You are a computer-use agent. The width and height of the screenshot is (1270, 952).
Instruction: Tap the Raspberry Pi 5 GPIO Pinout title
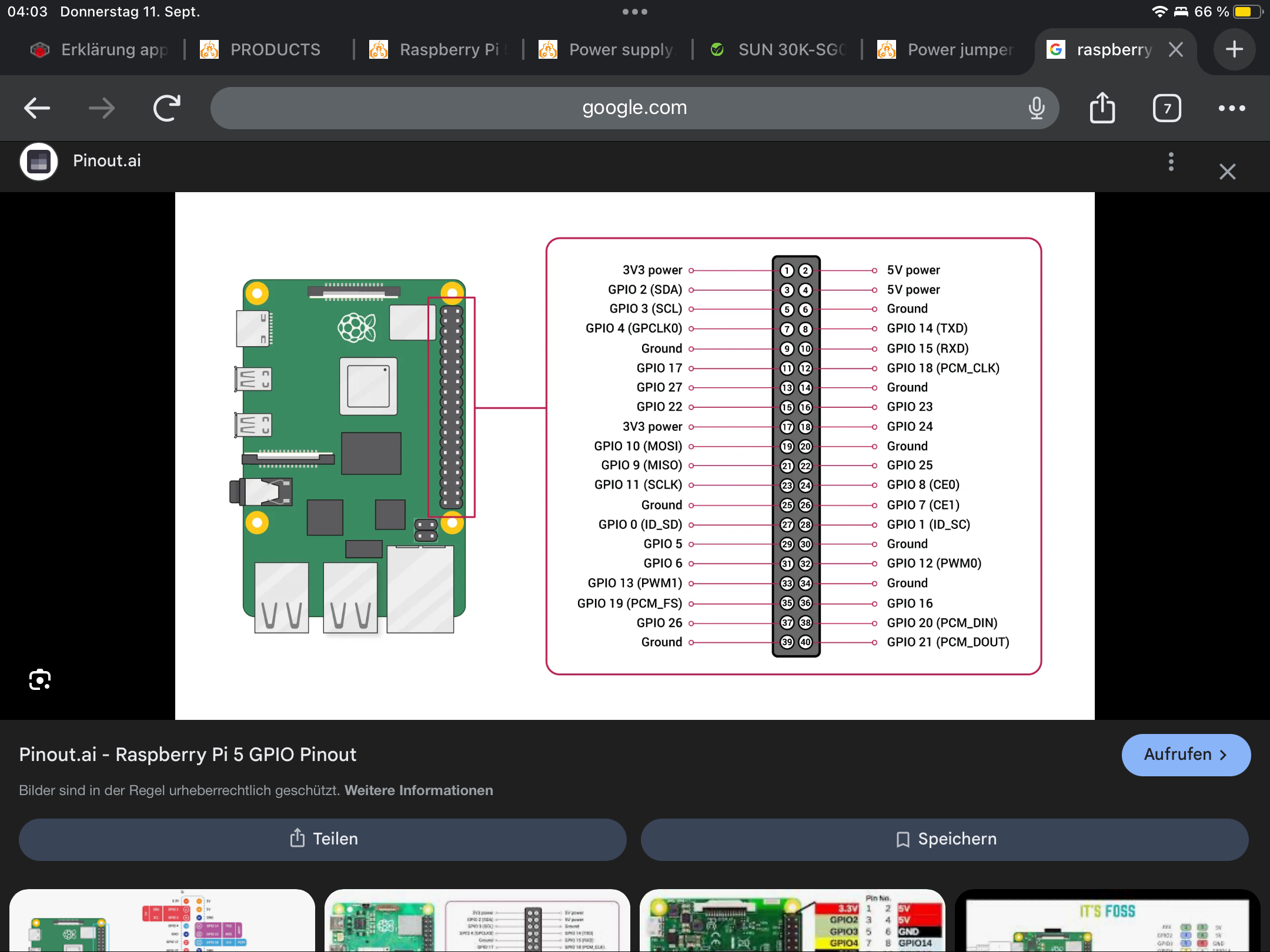(x=188, y=755)
